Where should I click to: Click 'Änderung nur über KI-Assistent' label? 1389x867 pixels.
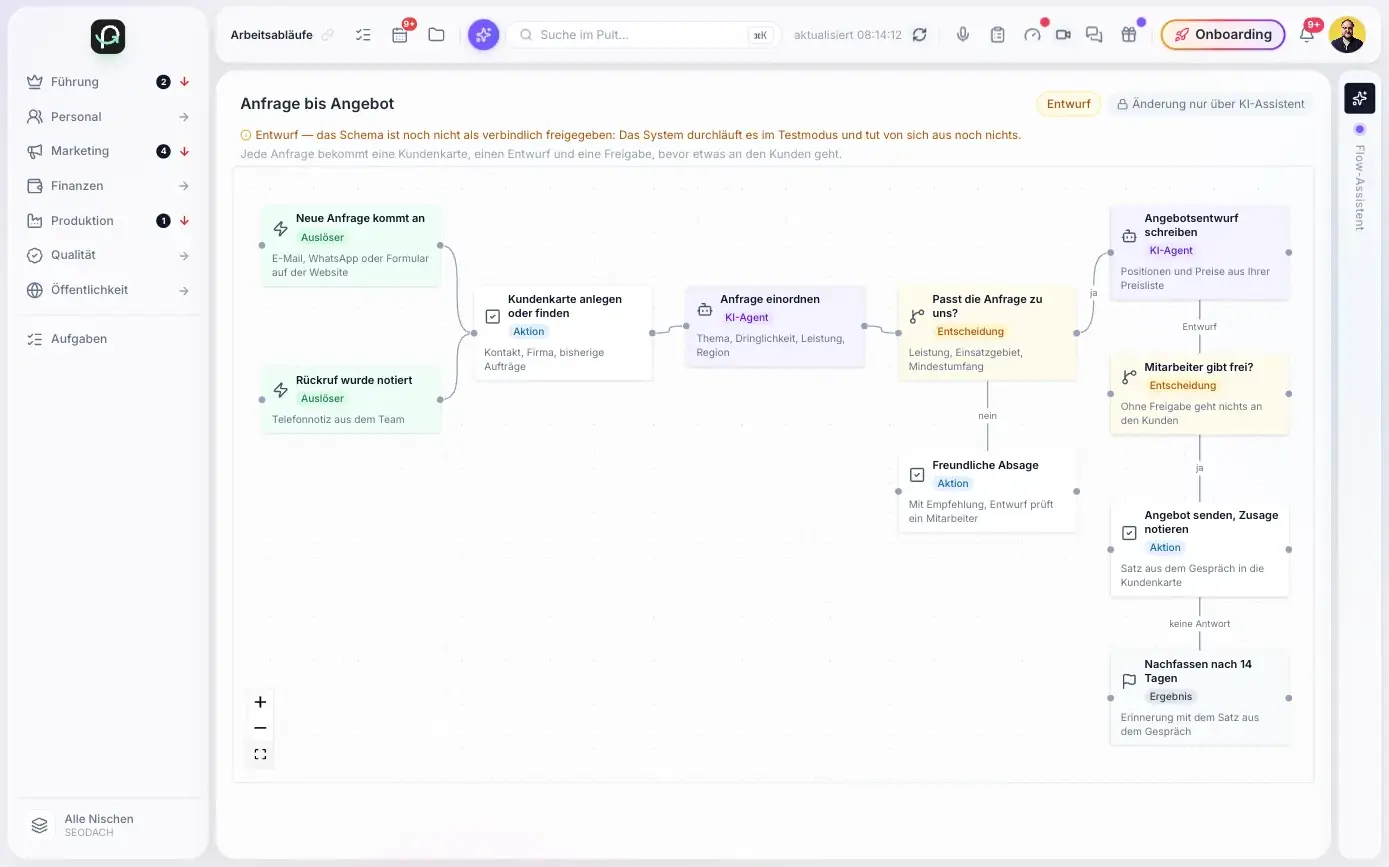(x=1210, y=104)
